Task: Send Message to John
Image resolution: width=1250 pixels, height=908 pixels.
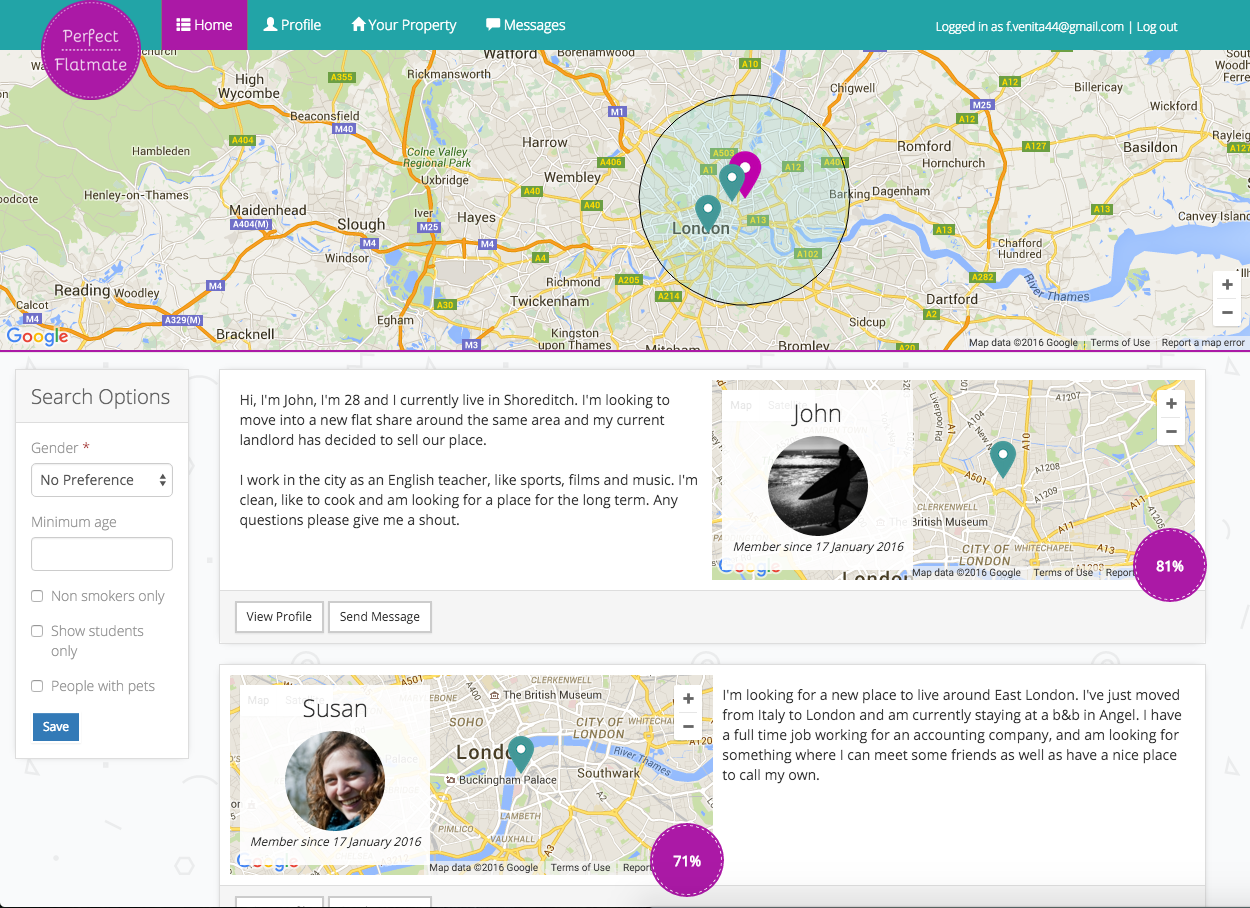Action: 380,617
